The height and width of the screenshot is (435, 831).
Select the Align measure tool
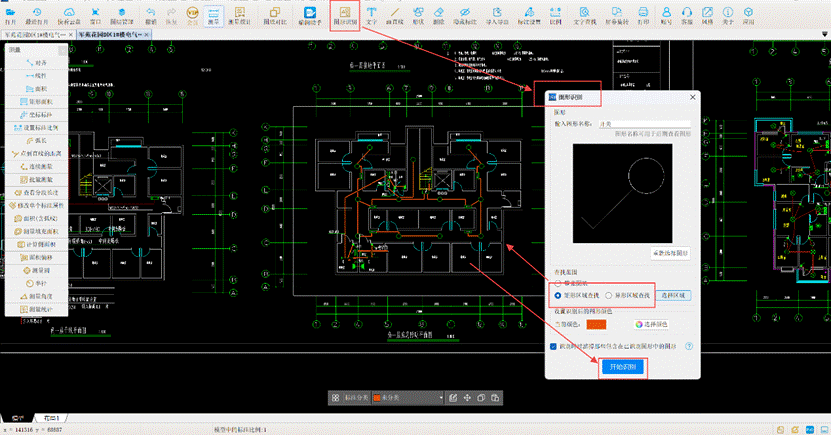(36, 63)
